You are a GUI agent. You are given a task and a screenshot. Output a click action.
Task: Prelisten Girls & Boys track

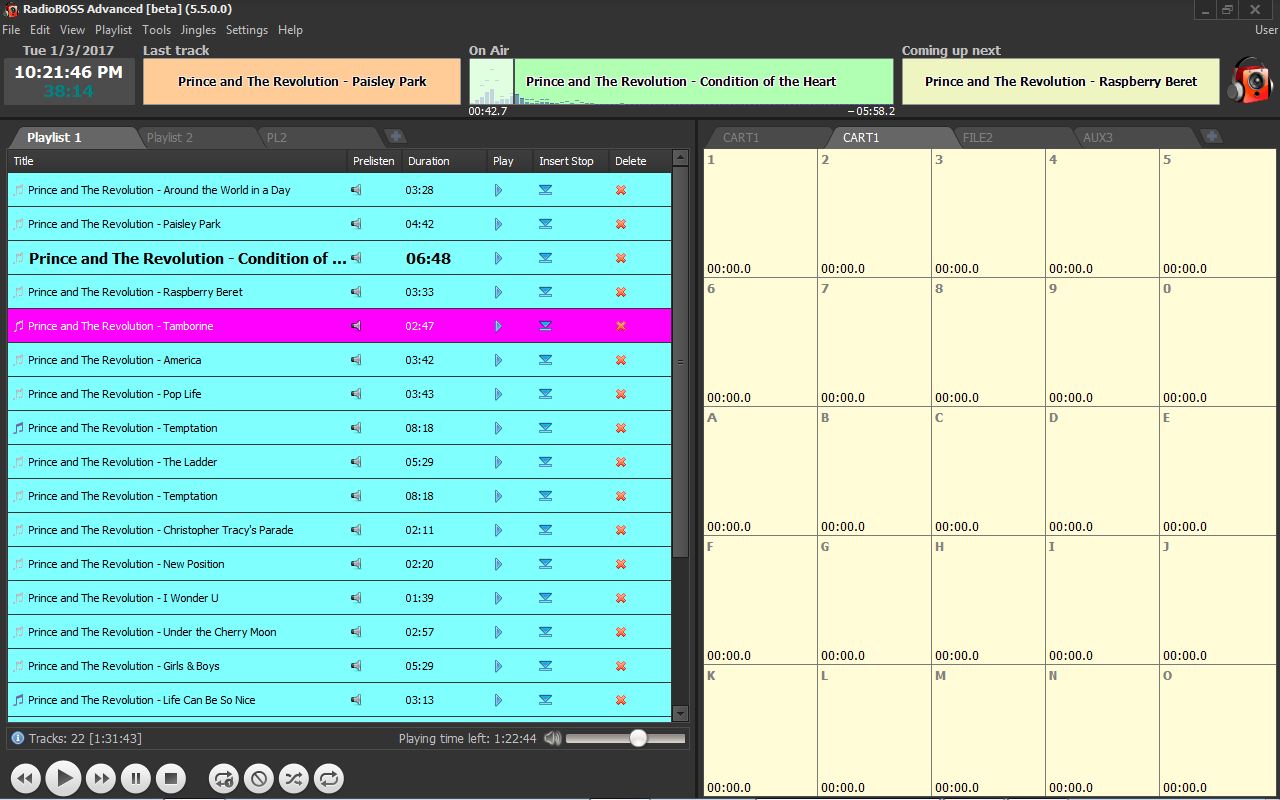pos(356,666)
